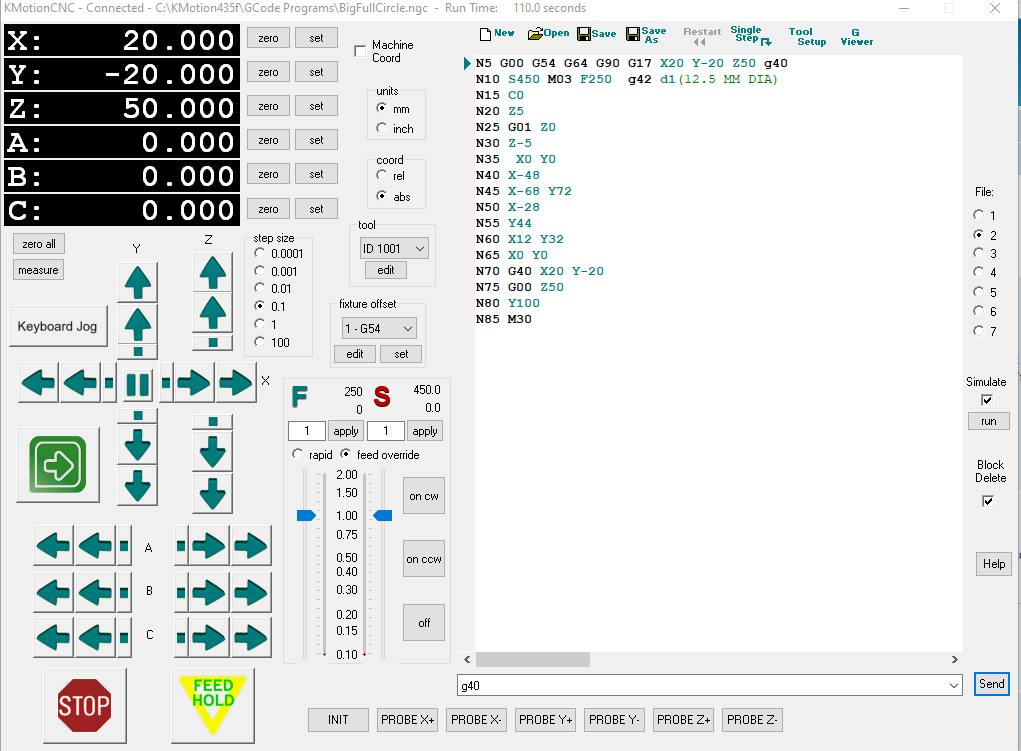This screenshot has width=1021, height=751.
Task: Open Tool Setup from the toolbar
Action: pyautogui.click(x=806, y=36)
